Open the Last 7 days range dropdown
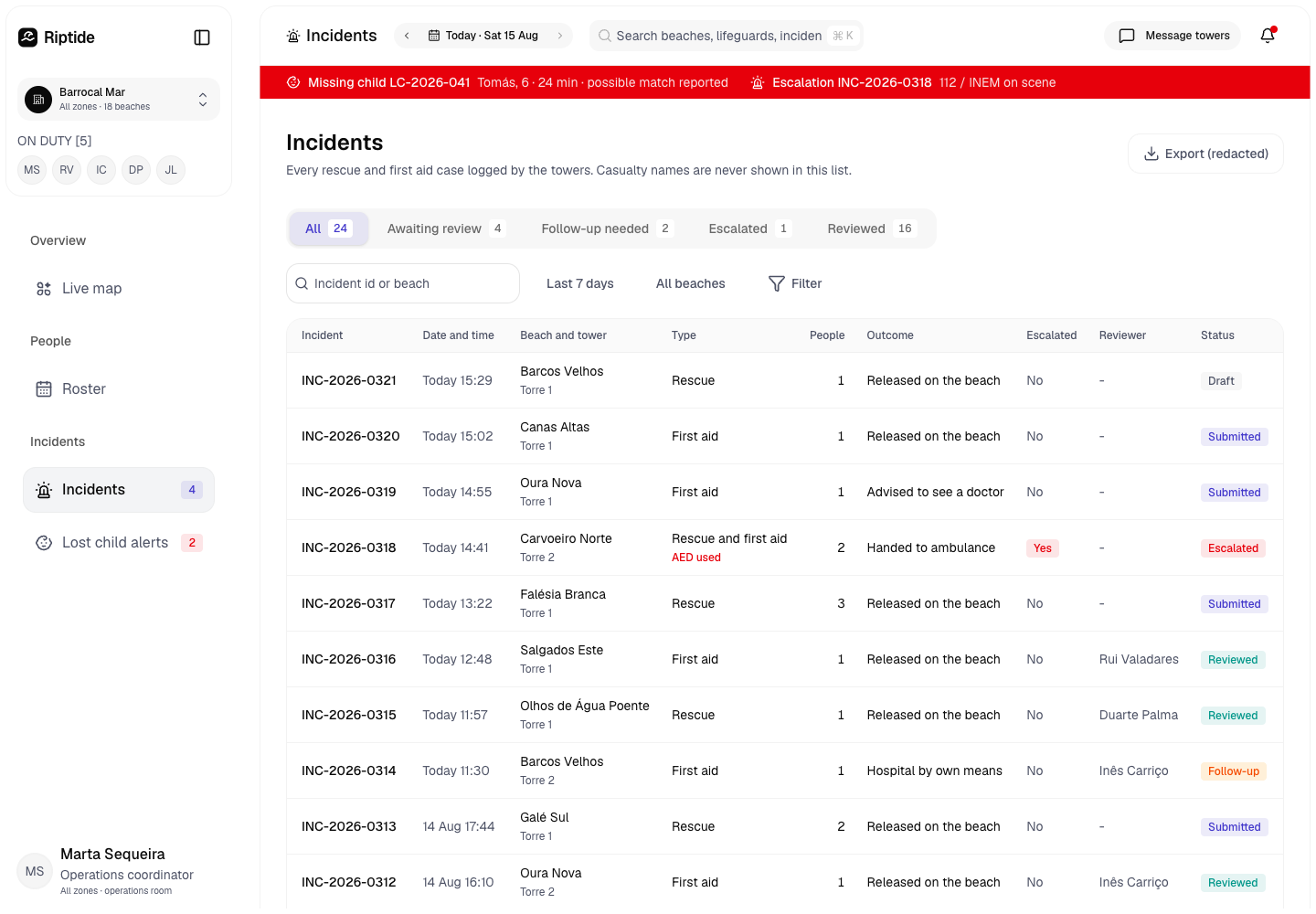This screenshot has height=914, width=1316. 580,284
